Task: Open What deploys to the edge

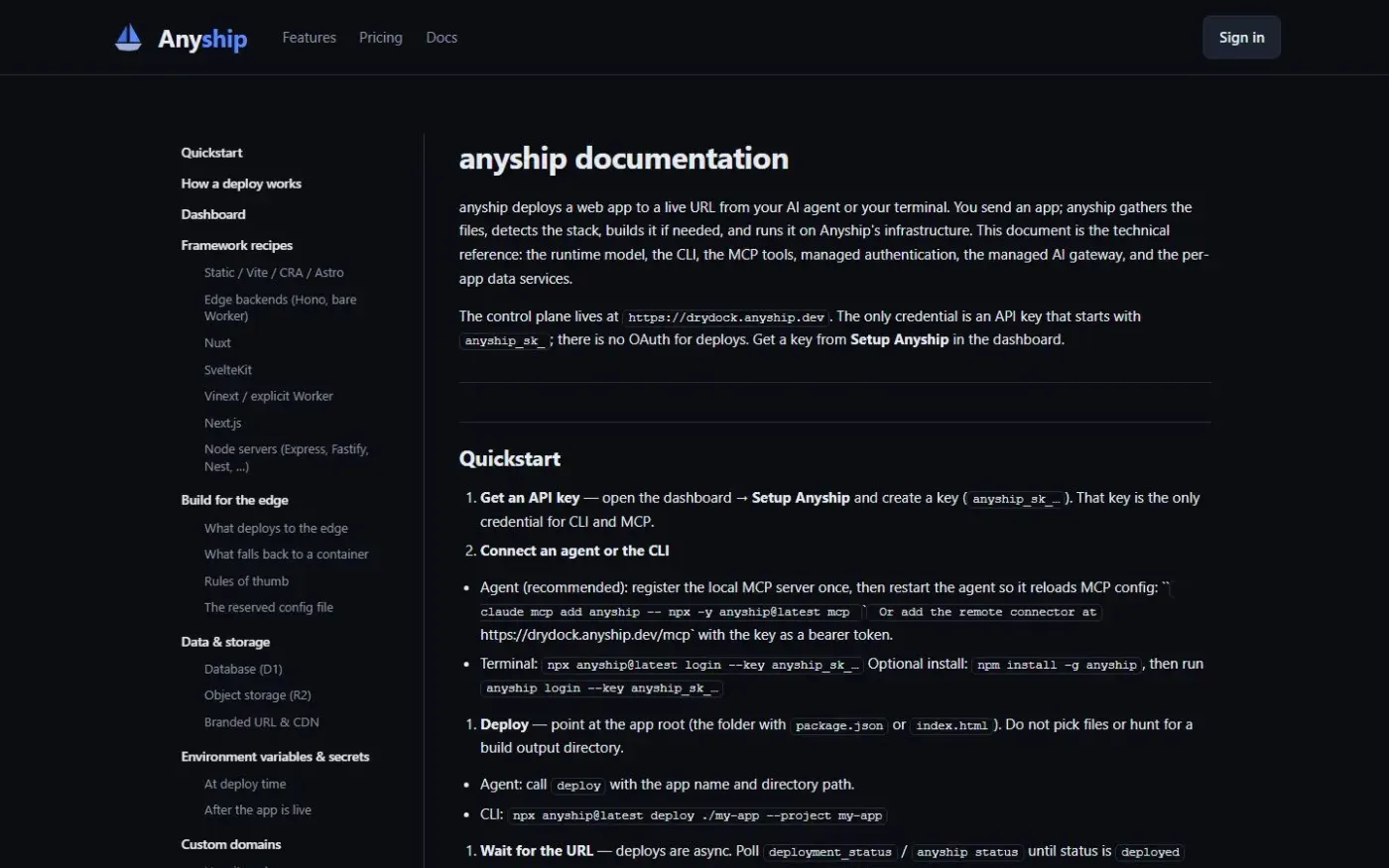Action: click(x=276, y=529)
